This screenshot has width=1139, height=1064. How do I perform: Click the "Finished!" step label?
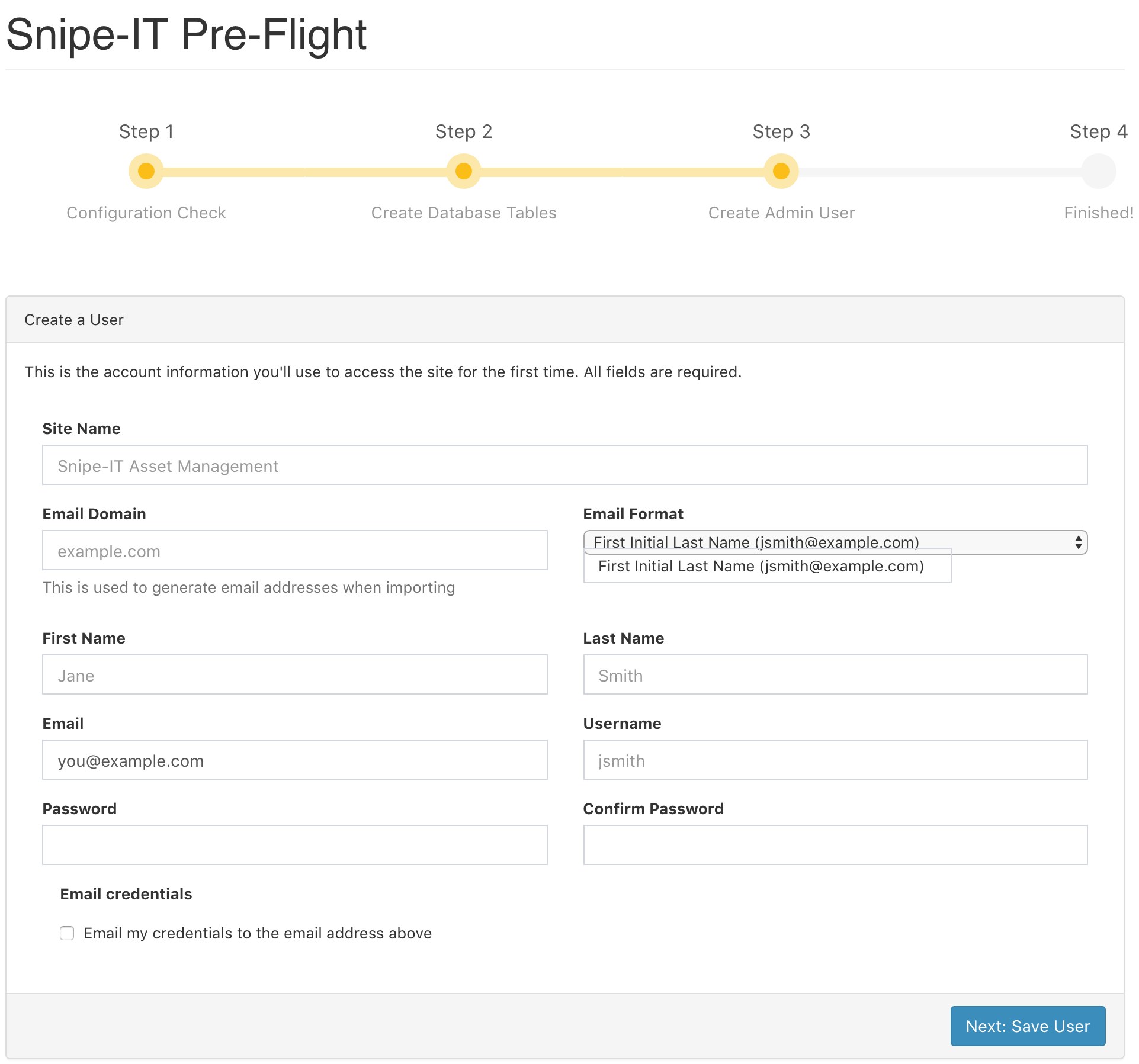(x=1099, y=213)
